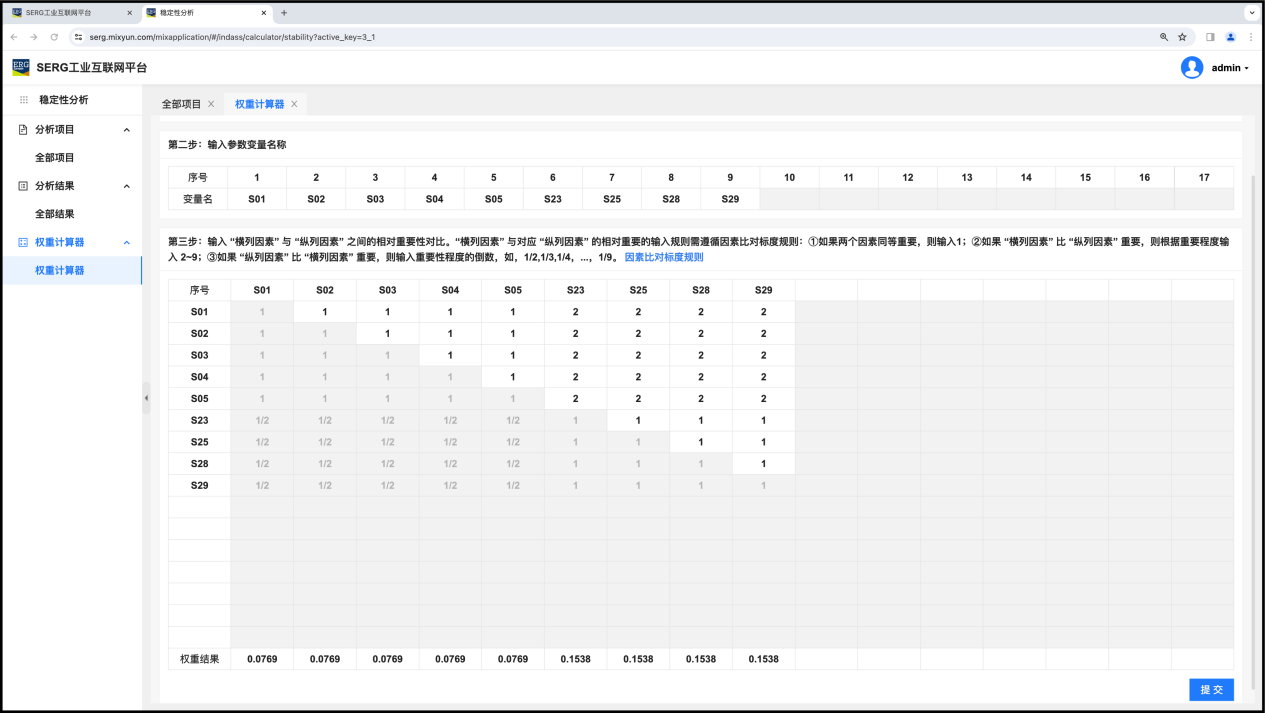
Task: Open the browser side panel icon
Action: [1210, 37]
